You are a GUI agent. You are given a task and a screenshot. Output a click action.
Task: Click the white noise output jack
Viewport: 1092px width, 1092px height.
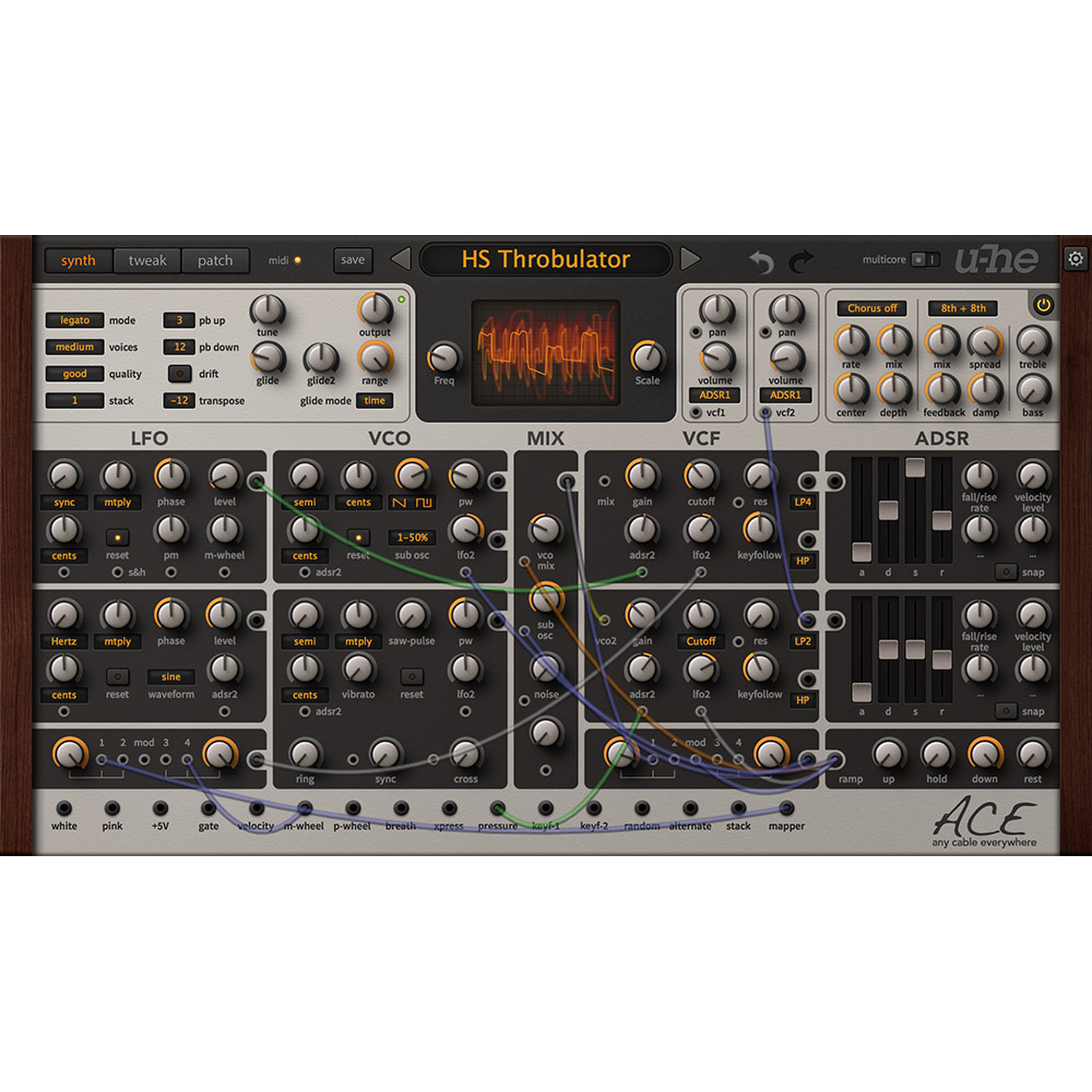pos(65,808)
